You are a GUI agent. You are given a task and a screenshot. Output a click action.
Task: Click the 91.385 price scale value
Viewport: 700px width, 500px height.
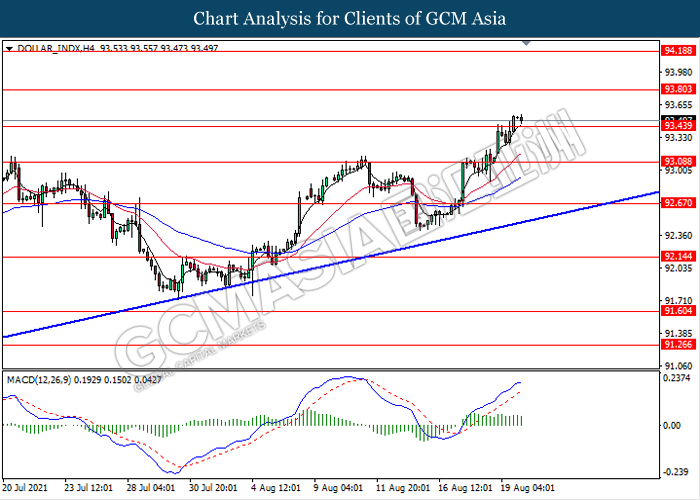(x=679, y=333)
